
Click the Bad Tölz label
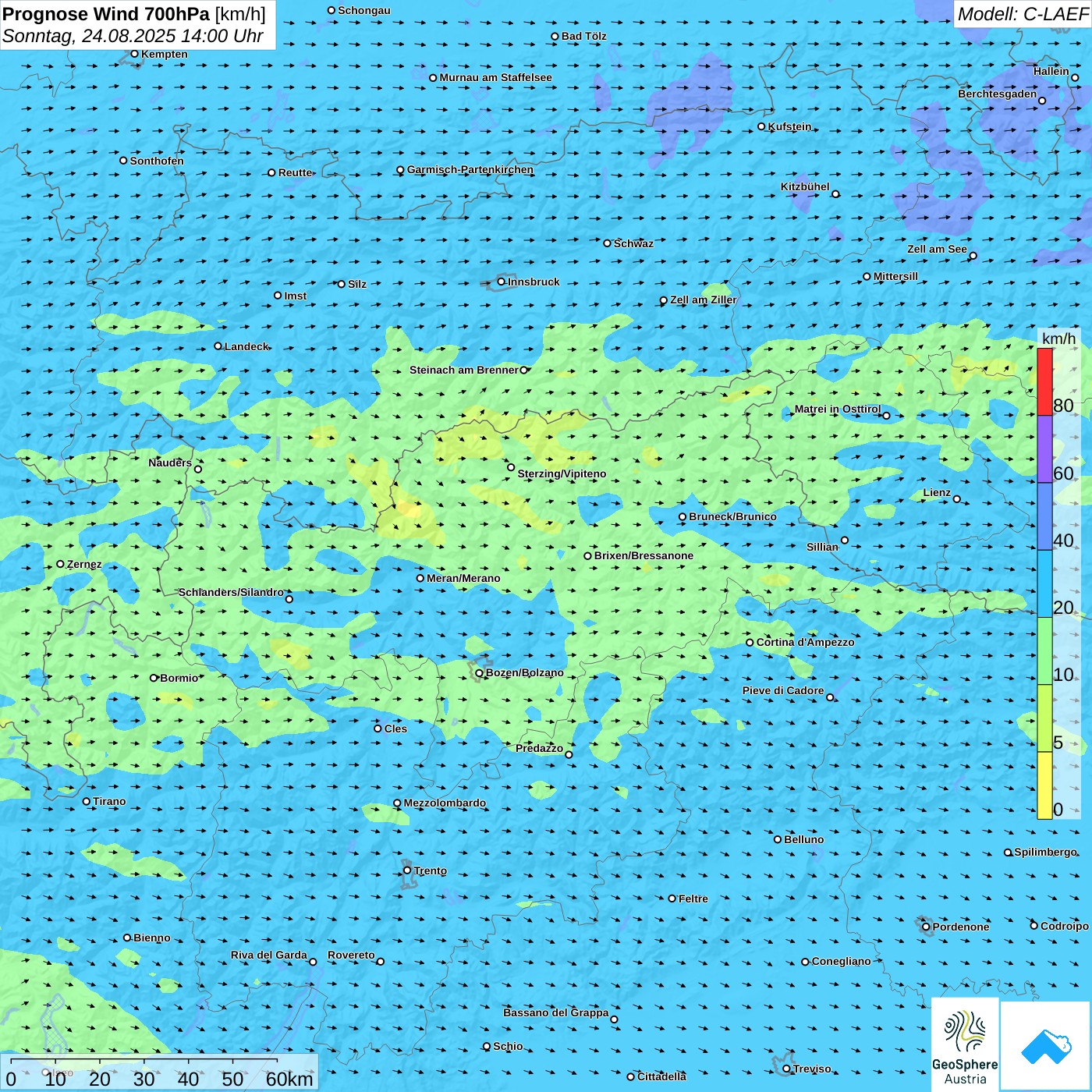tap(583, 36)
